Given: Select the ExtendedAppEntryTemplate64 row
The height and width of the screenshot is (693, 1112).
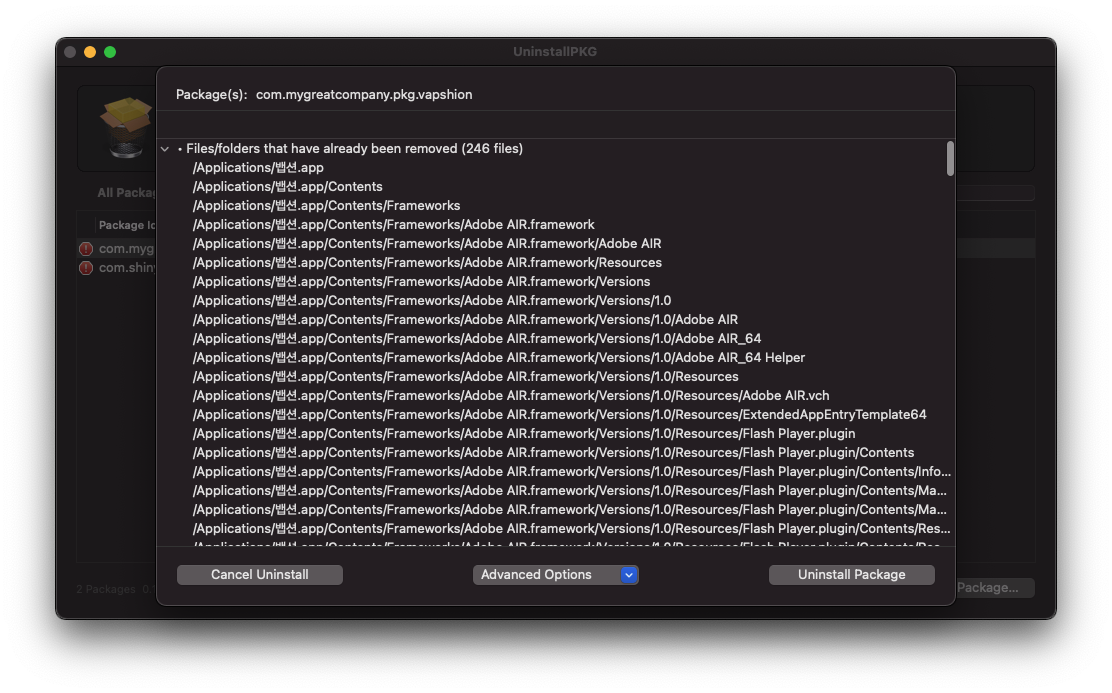Looking at the screenshot, I should point(554,415).
